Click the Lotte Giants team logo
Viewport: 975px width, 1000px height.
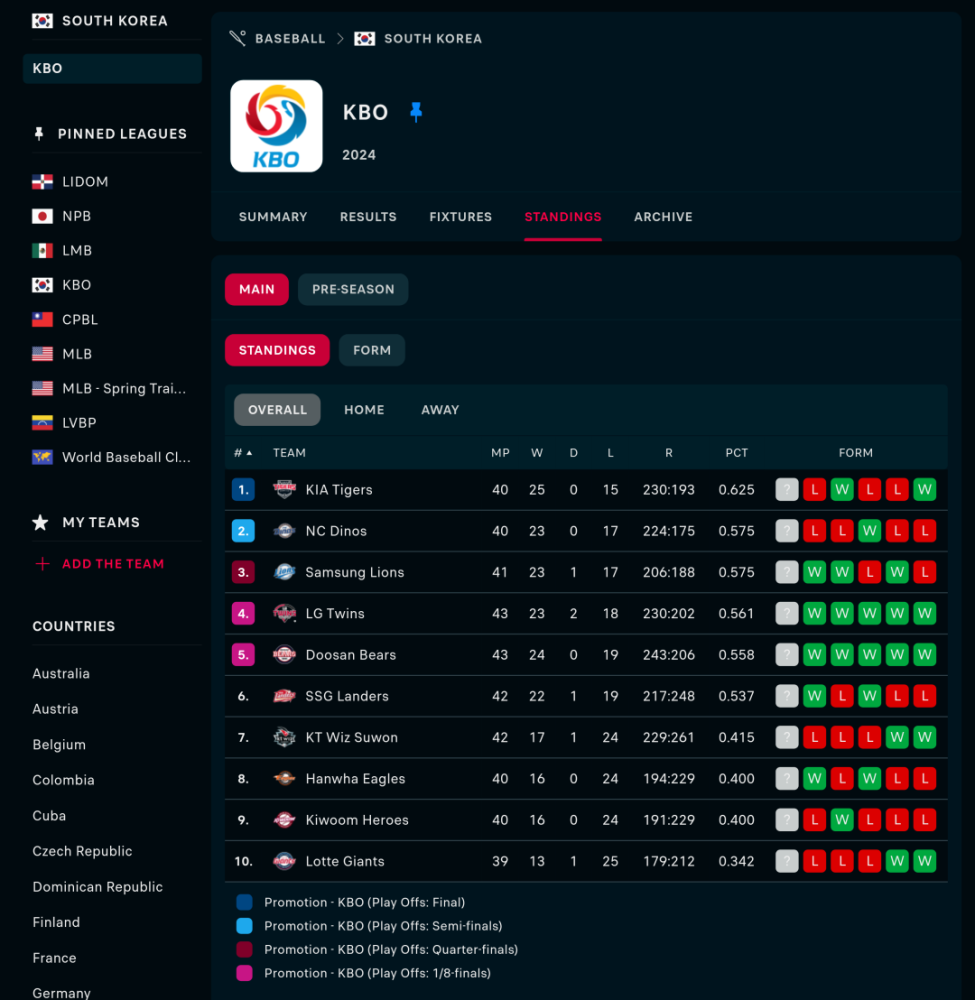click(x=284, y=861)
